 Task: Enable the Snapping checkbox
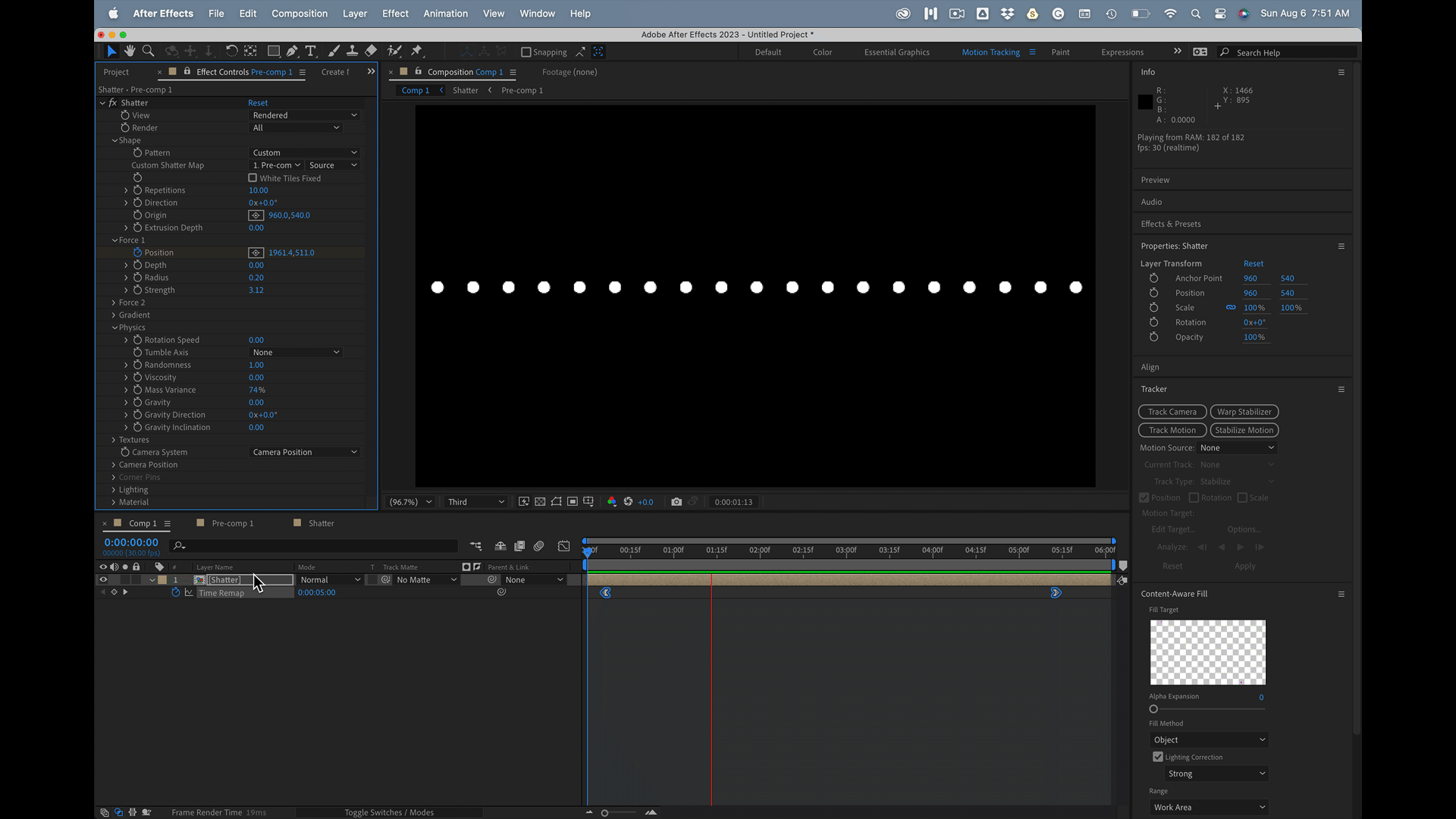(x=526, y=52)
